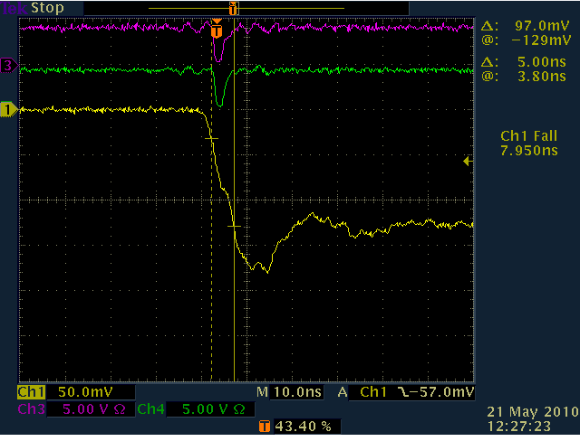Click the yellow trigger level arrow
The width and height of the screenshot is (580, 435).
[468, 161]
